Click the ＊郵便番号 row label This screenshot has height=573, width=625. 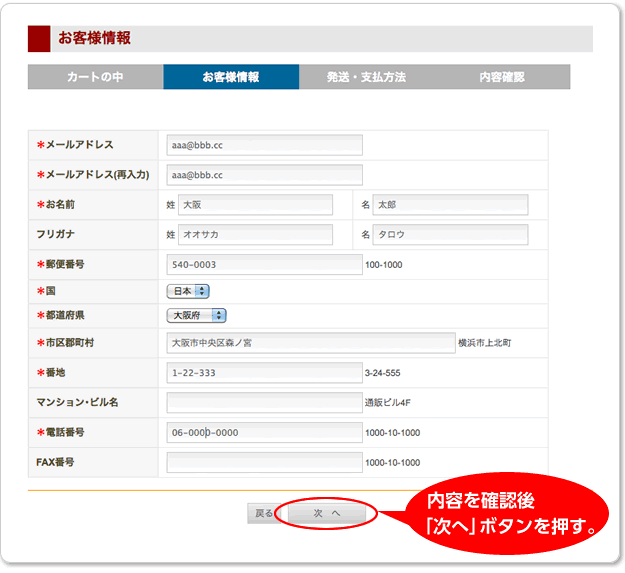pyautogui.click(x=61, y=264)
